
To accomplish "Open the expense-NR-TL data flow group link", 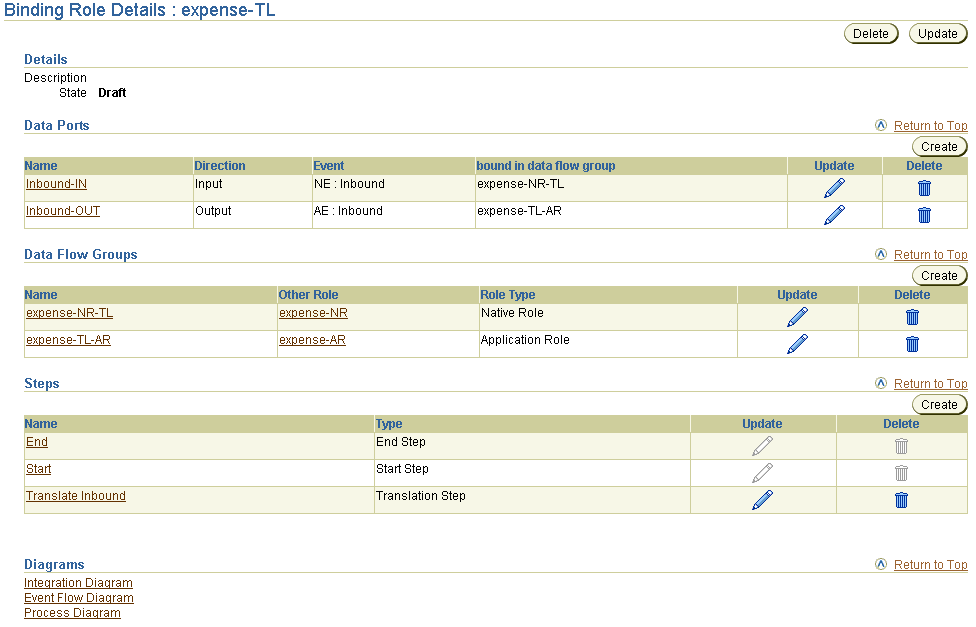I will 69,313.
